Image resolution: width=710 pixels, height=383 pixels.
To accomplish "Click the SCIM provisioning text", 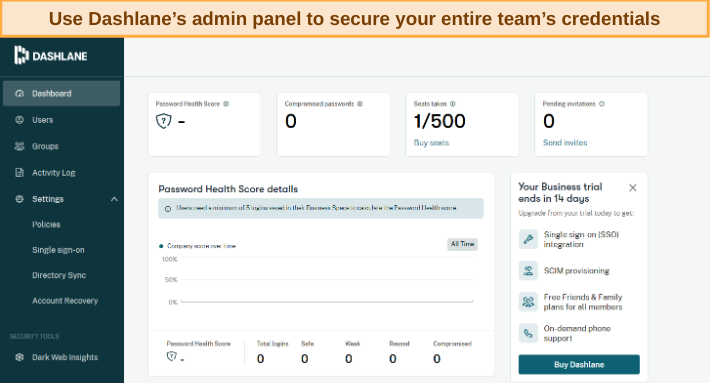I will (576, 271).
